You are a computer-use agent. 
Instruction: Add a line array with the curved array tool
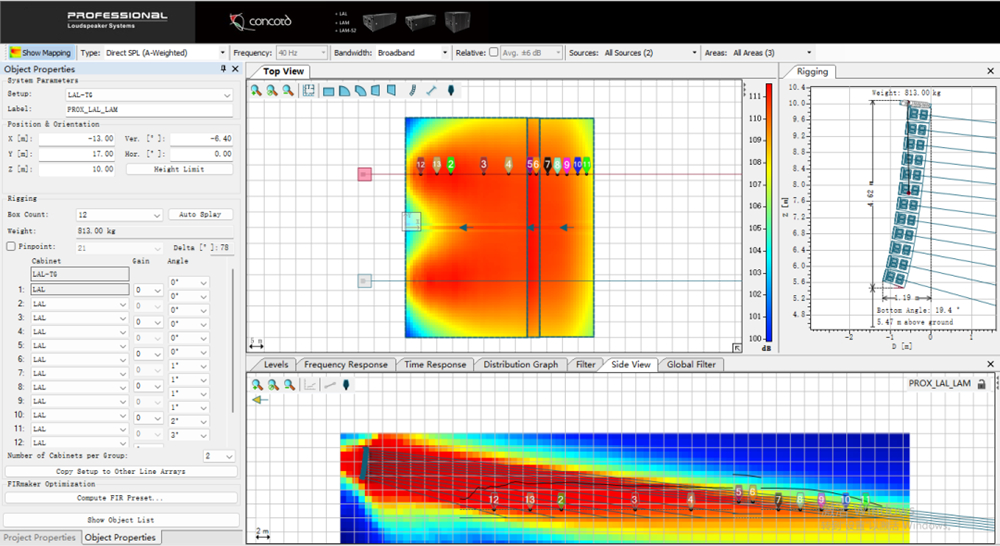click(x=413, y=91)
